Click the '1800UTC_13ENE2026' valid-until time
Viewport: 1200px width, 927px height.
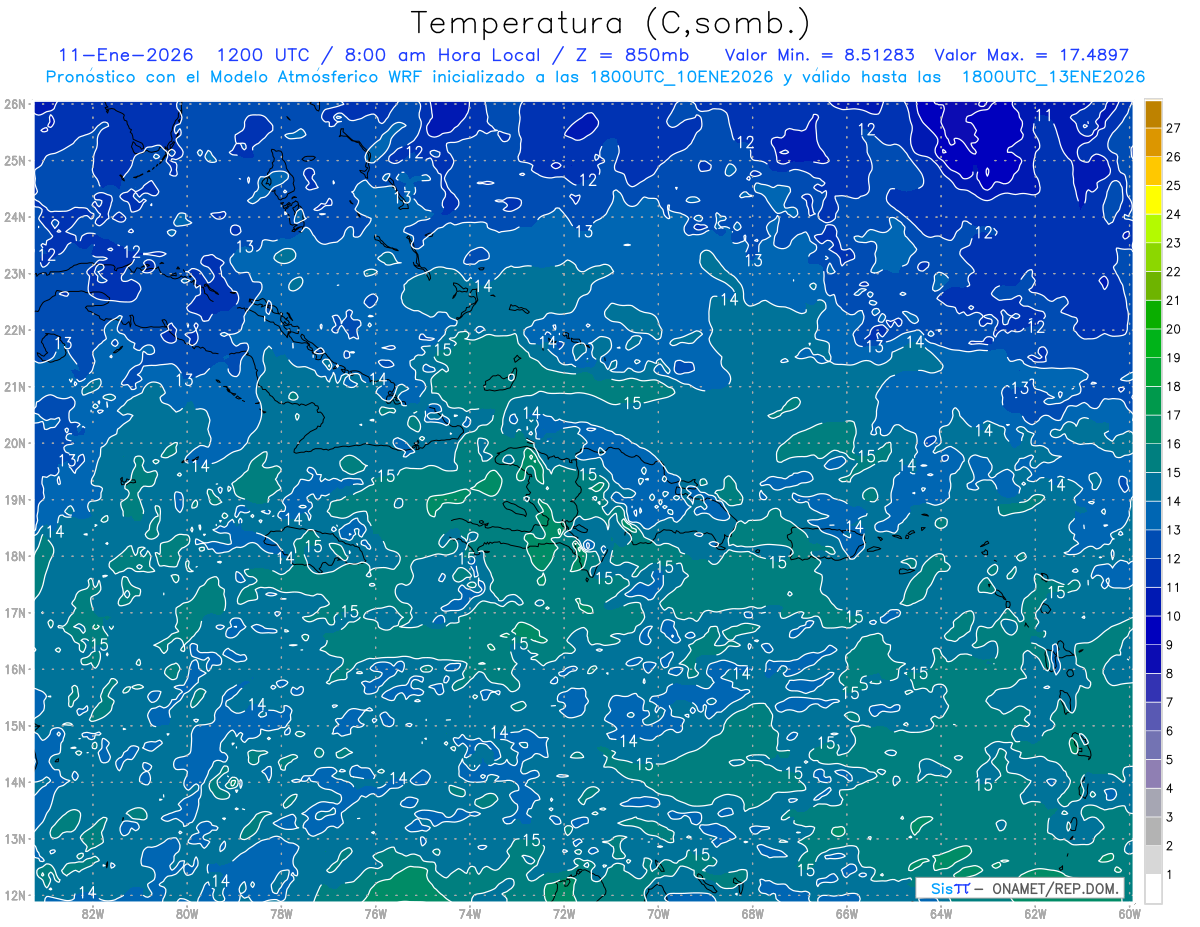coord(1053,77)
